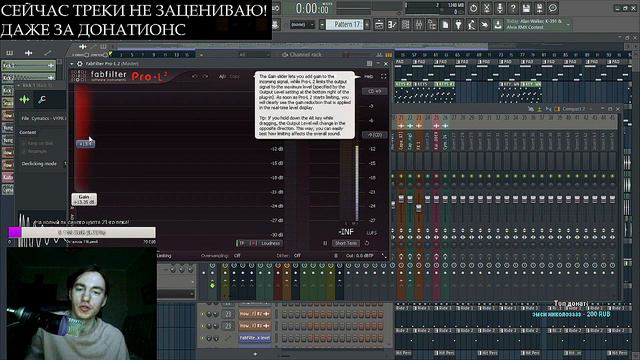Screen dimensions: 640x360
Task: Click the Pro-L 2 redo arrow
Action: (x=205, y=76)
